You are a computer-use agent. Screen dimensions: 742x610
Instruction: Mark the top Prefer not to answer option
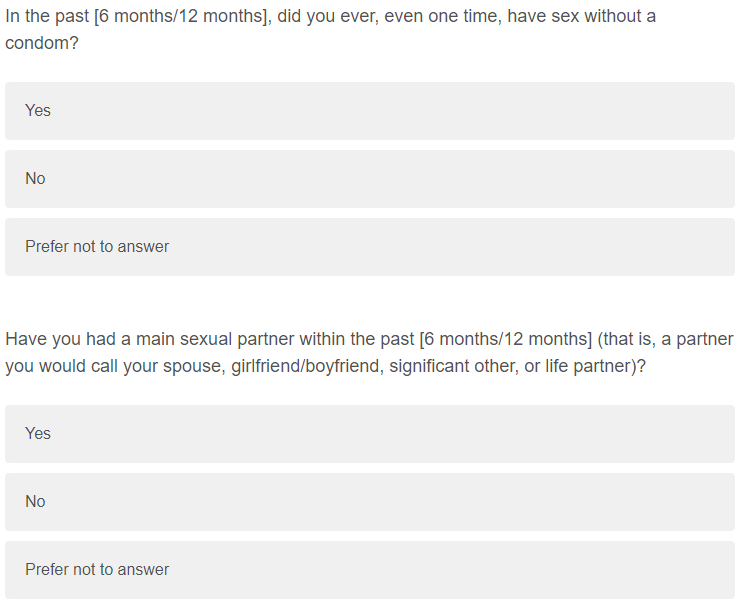(369, 247)
